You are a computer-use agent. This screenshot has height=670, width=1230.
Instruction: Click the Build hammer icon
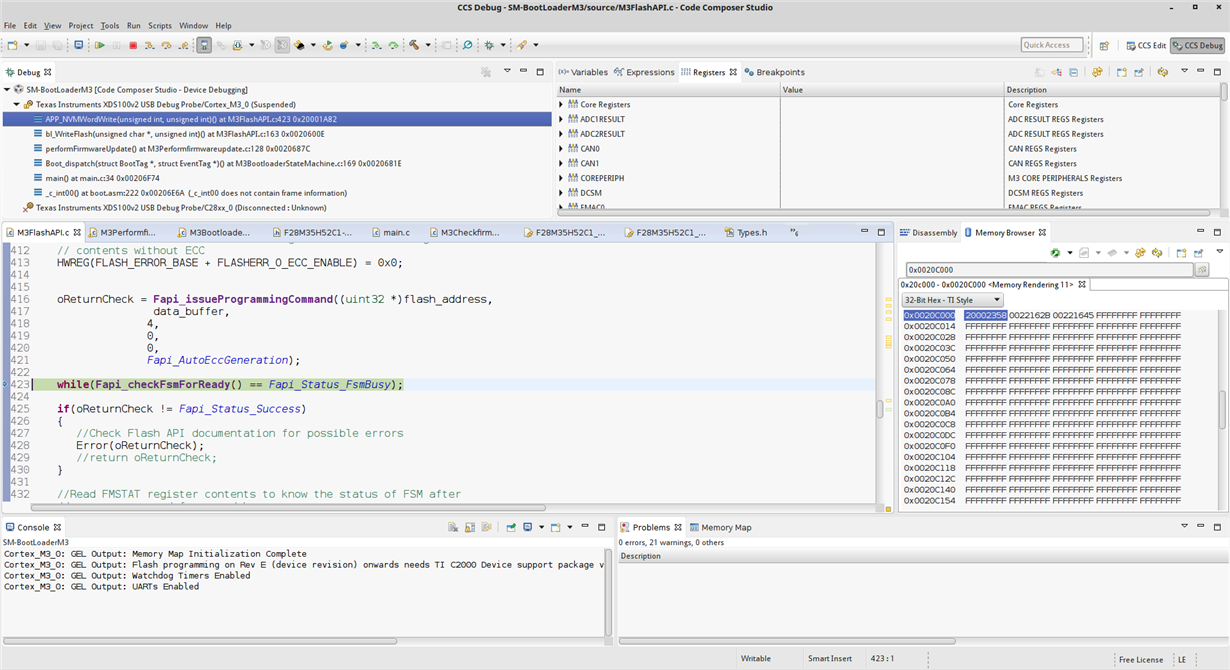coord(415,45)
